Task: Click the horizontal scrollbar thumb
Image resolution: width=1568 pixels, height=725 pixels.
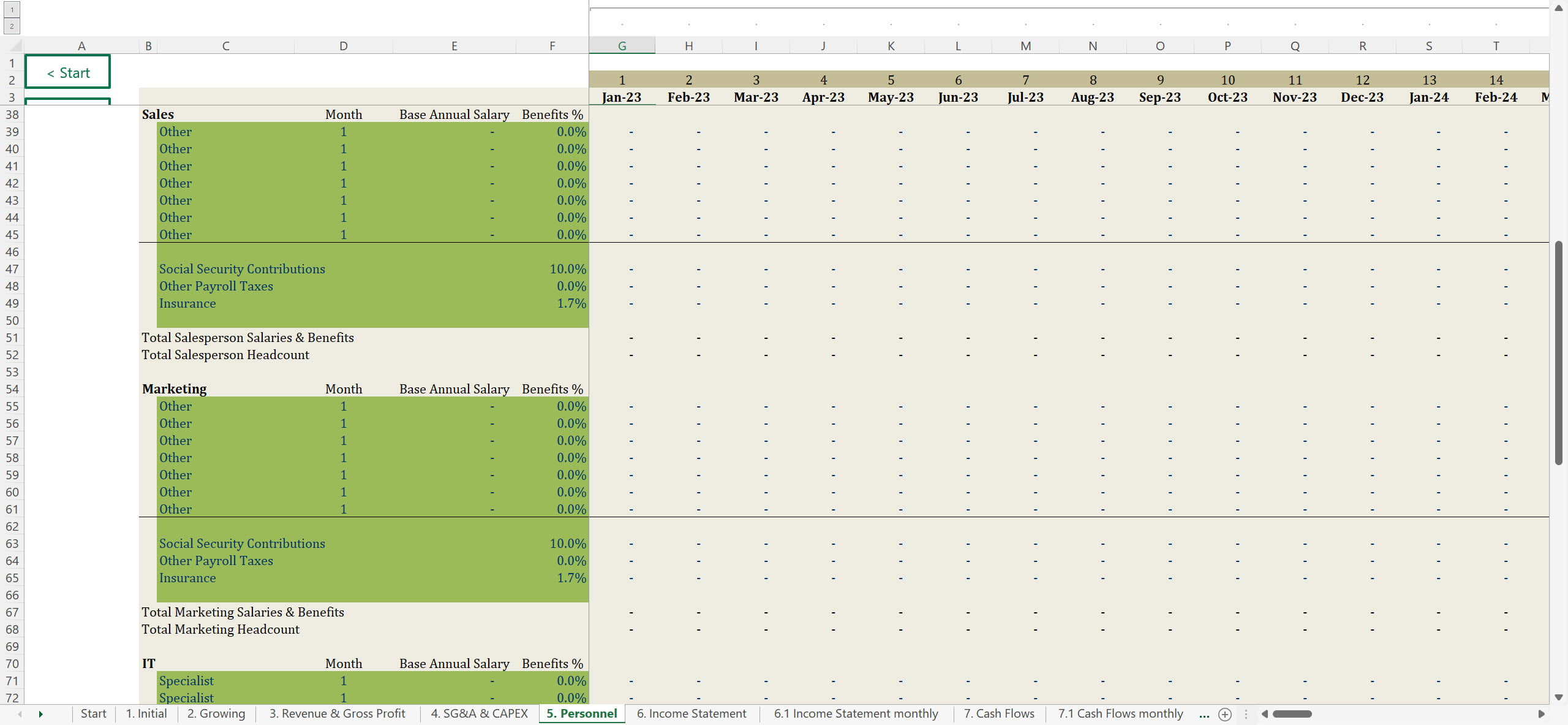Action: pyautogui.click(x=1292, y=714)
